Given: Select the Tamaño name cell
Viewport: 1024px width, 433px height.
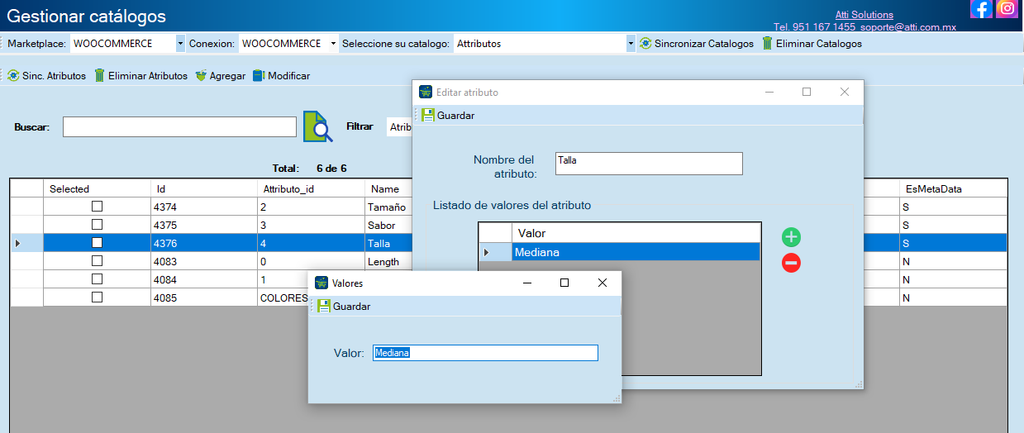Looking at the screenshot, I should pos(389,207).
